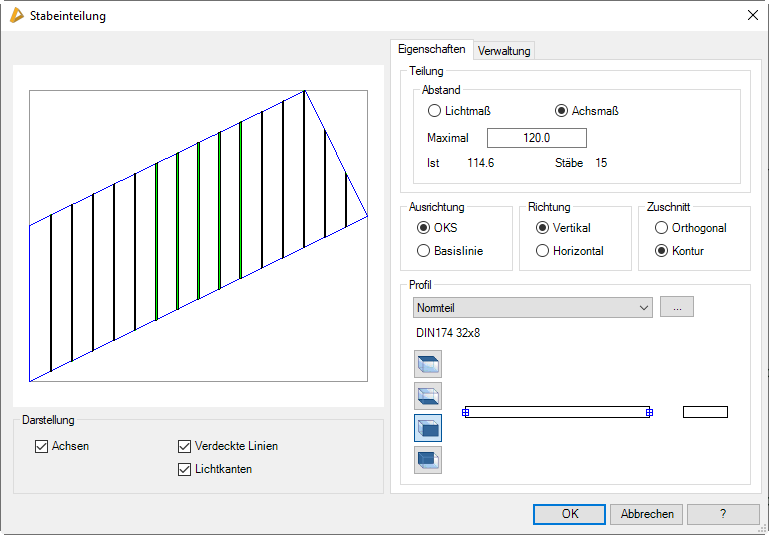The image size is (769, 535).
Task: Switch to the Verwaltung tab
Action: 504,50
